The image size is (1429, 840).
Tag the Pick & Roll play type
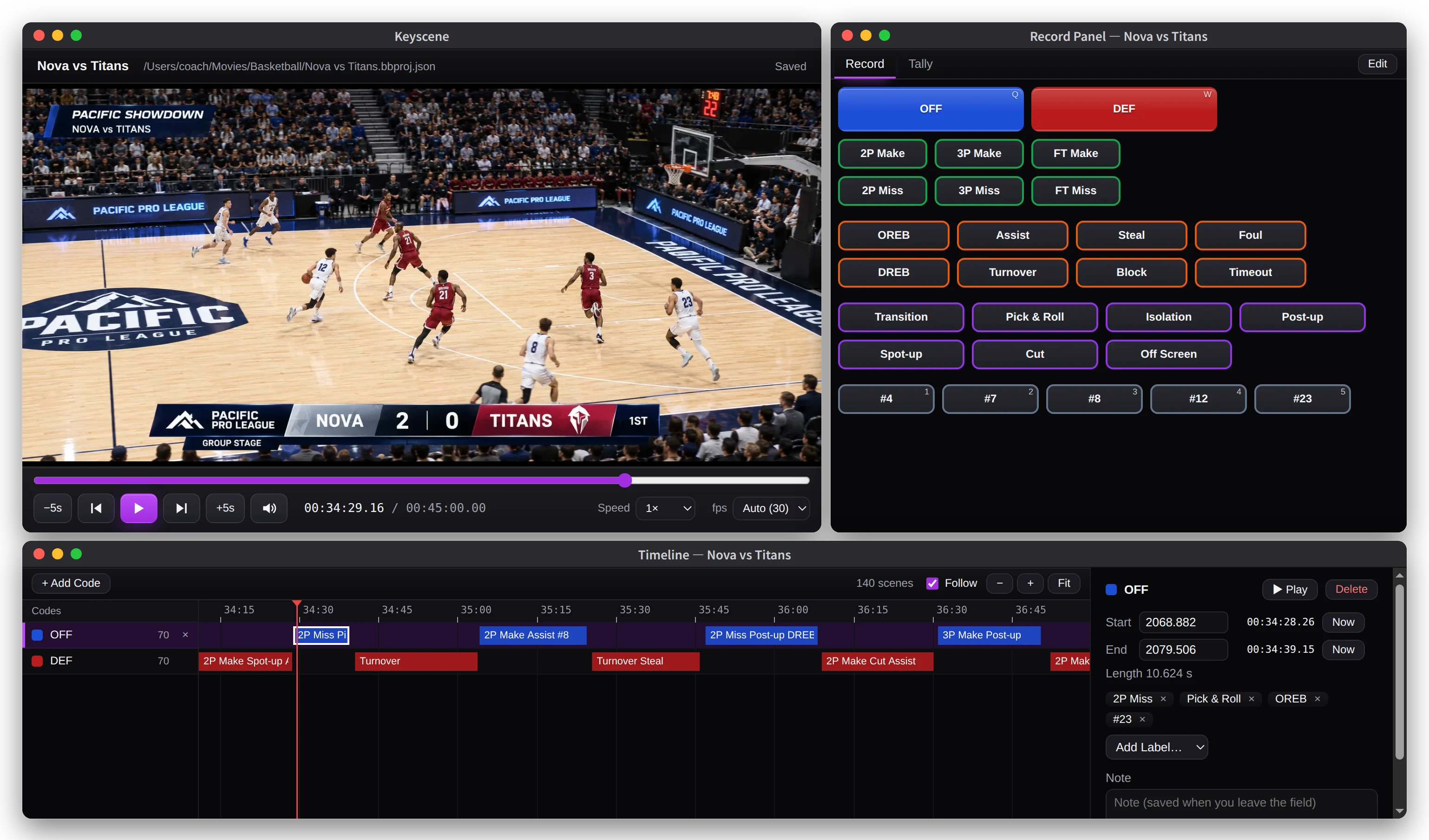[x=1034, y=317]
